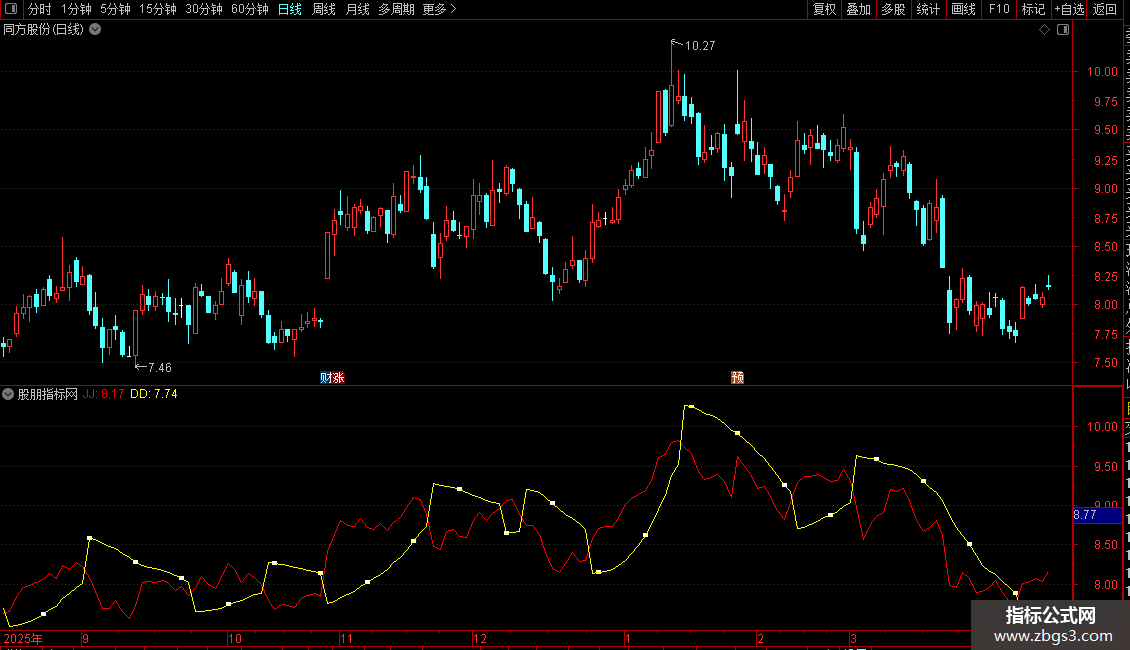Click the JJ: 8.17 indicator value

click(104, 394)
